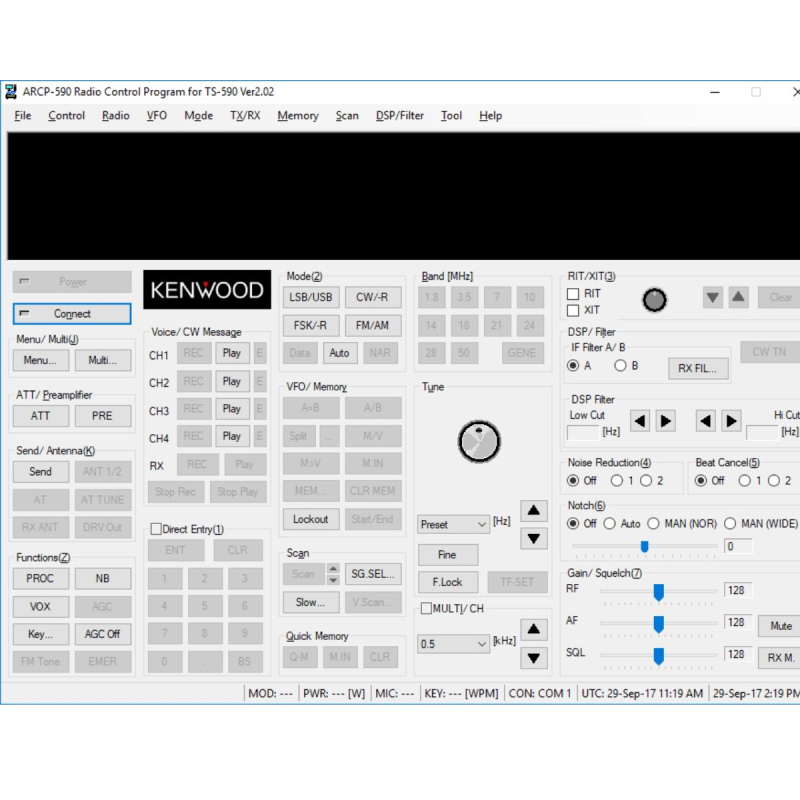Click the ATT button
This screenshot has height=800, width=800.
coord(41,416)
